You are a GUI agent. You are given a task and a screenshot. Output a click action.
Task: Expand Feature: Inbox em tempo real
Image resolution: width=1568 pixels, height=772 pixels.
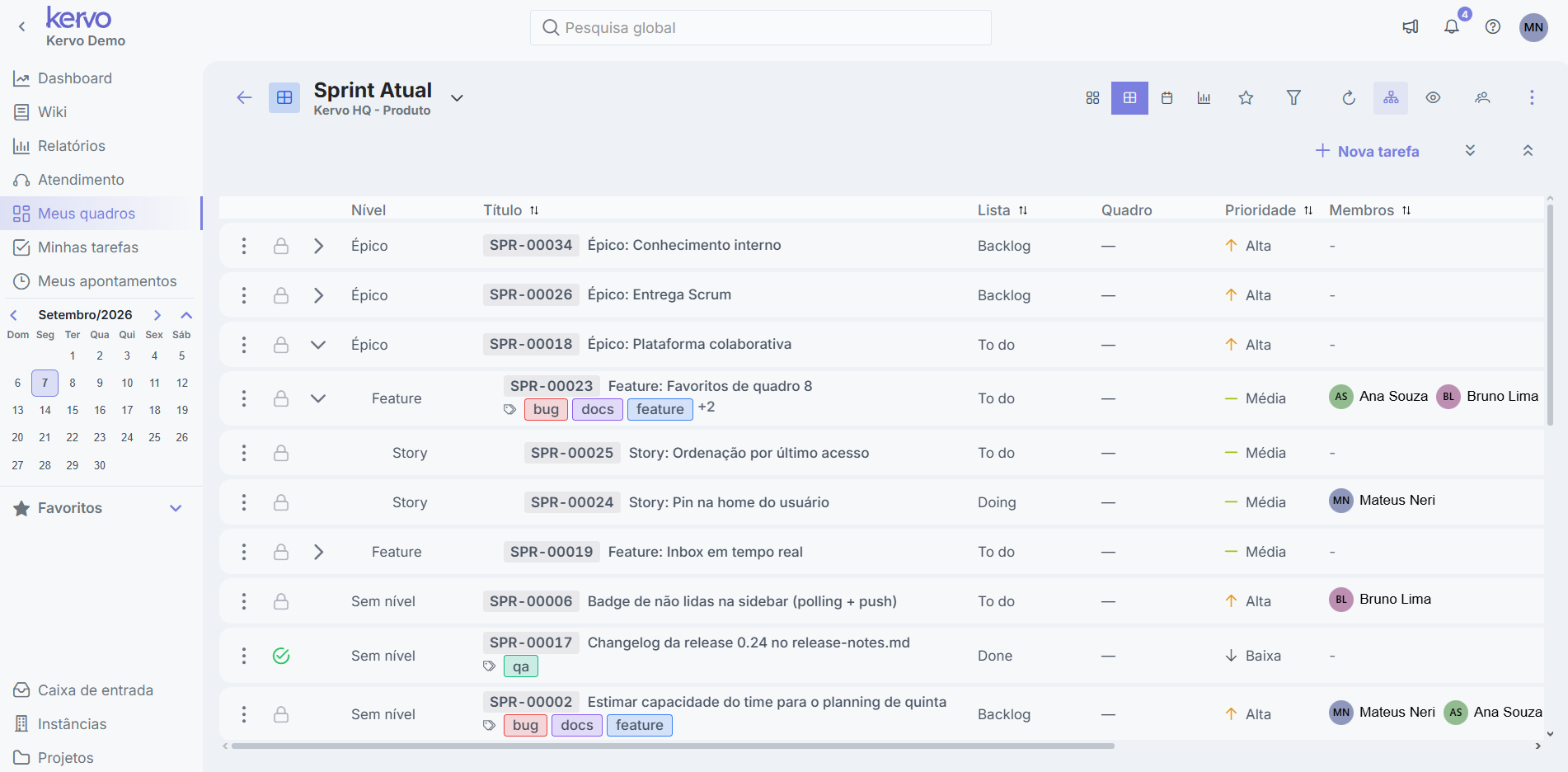pyautogui.click(x=318, y=552)
